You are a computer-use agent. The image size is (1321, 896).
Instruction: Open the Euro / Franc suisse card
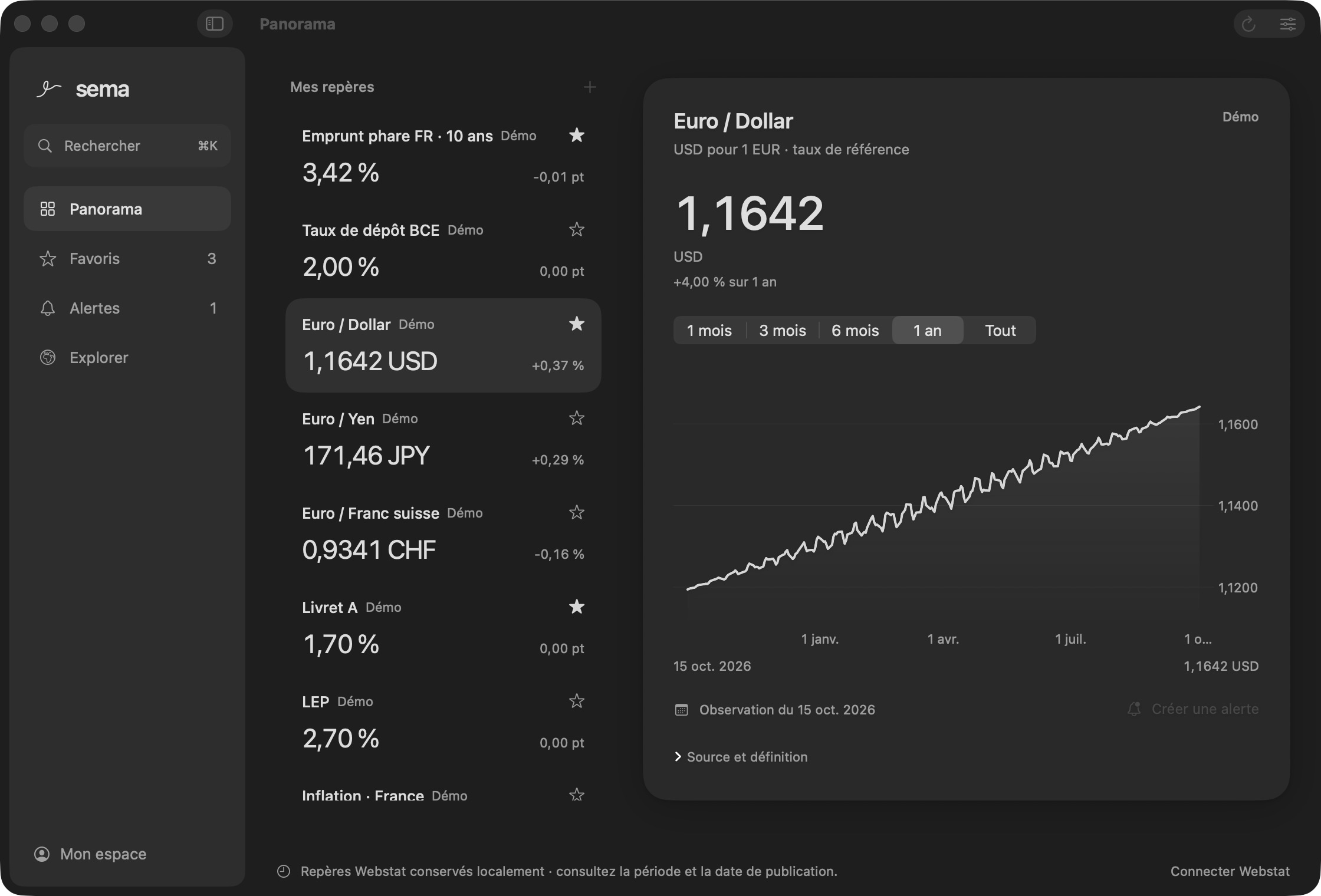tap(443, 534)
